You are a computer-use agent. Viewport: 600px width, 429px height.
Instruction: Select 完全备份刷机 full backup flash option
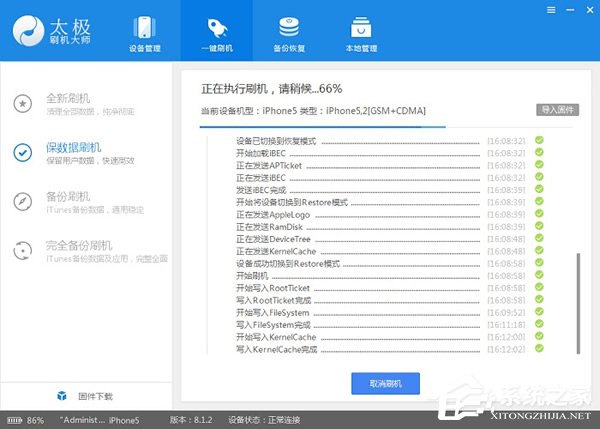pos(78,250)
